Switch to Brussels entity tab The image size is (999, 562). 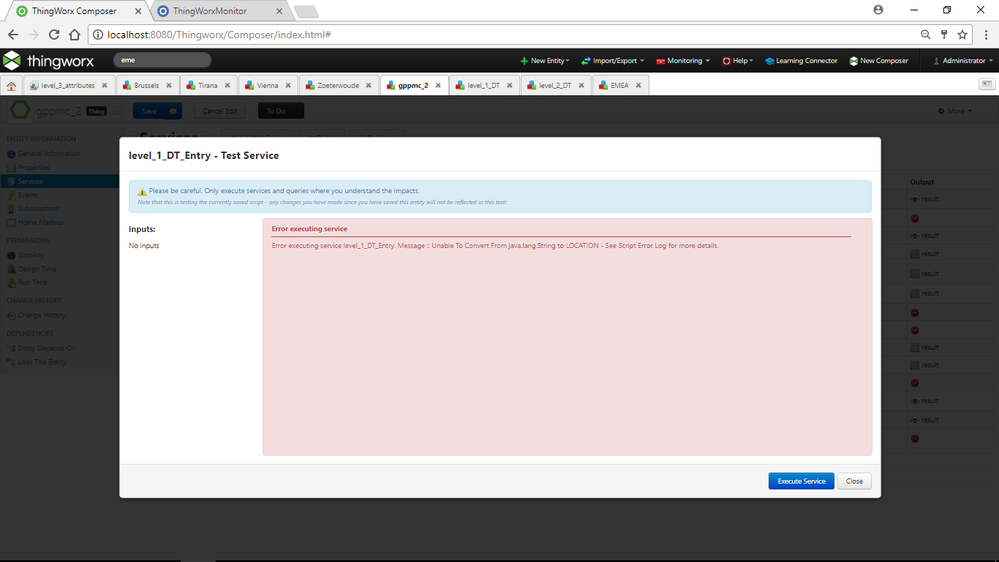[141, 85]
